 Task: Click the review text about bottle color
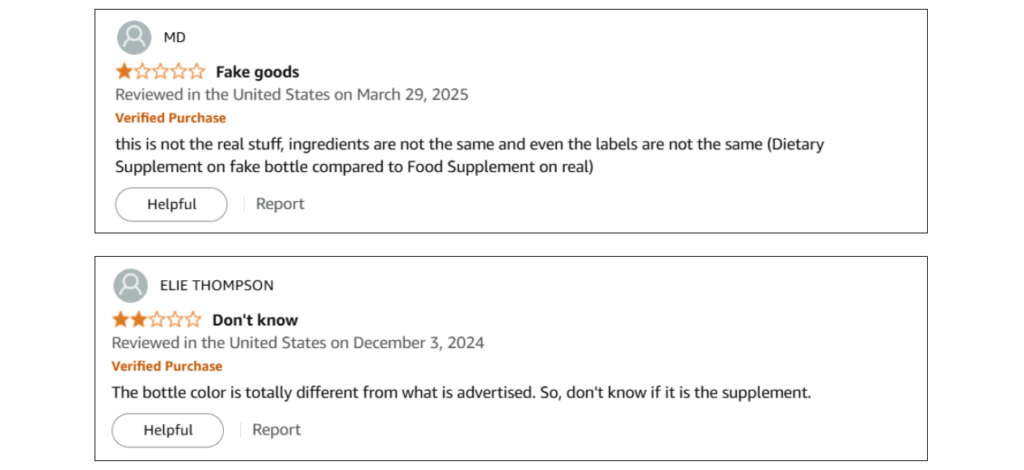(461, 392)
